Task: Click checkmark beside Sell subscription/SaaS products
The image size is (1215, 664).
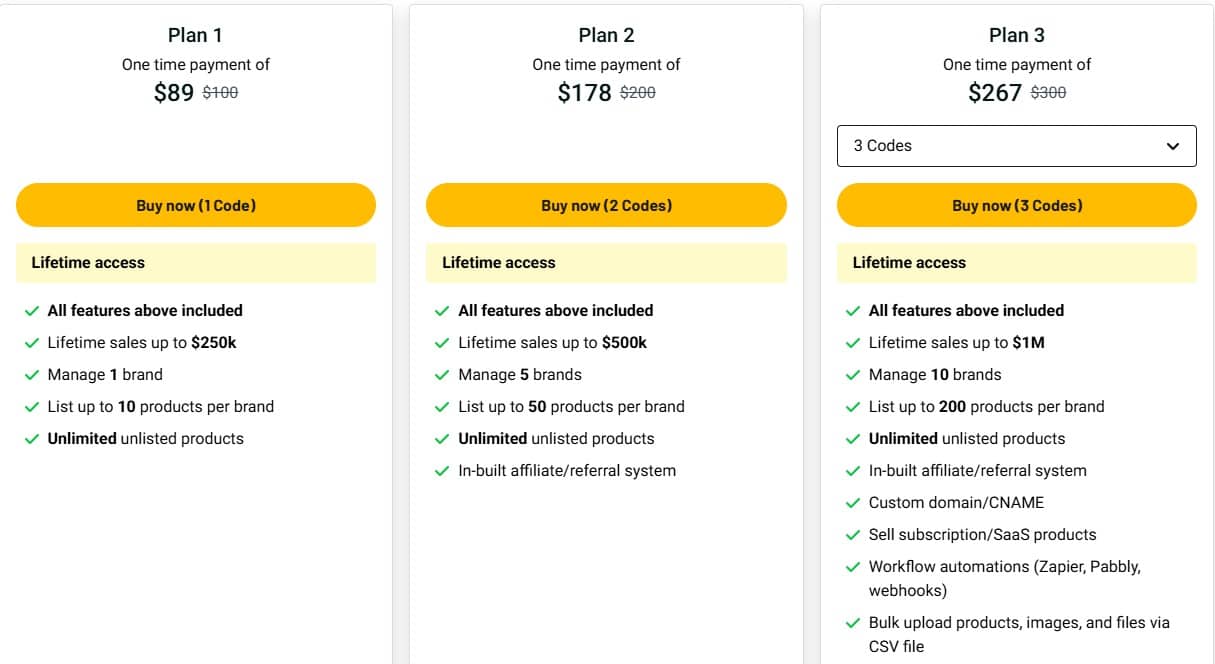Action: click(x=853, y=535)
